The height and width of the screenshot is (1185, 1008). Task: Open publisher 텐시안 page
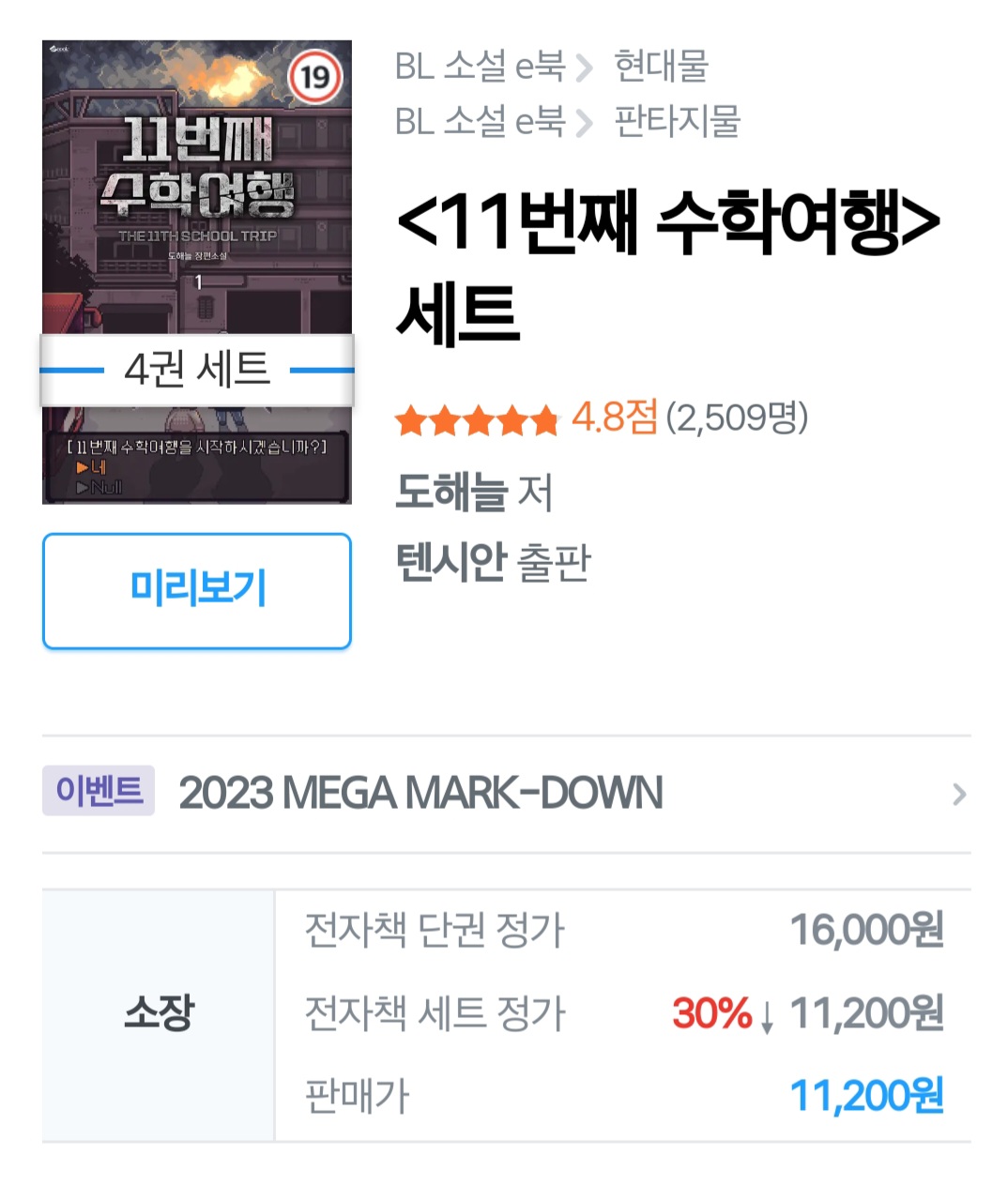pyautogui.click(x=451, y=562)
